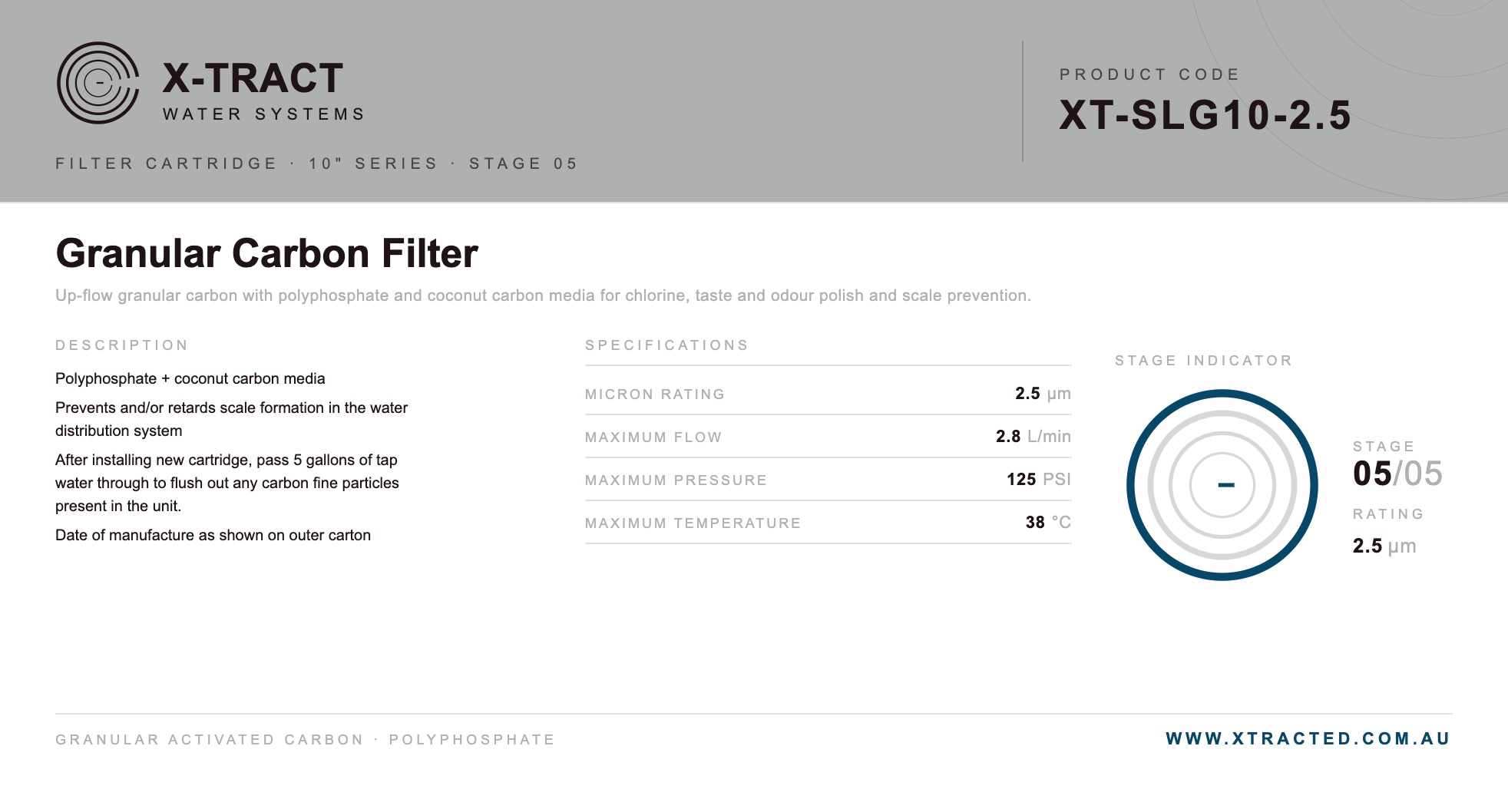Select the Maximum Temperature specification row

(x=828, y=523)
